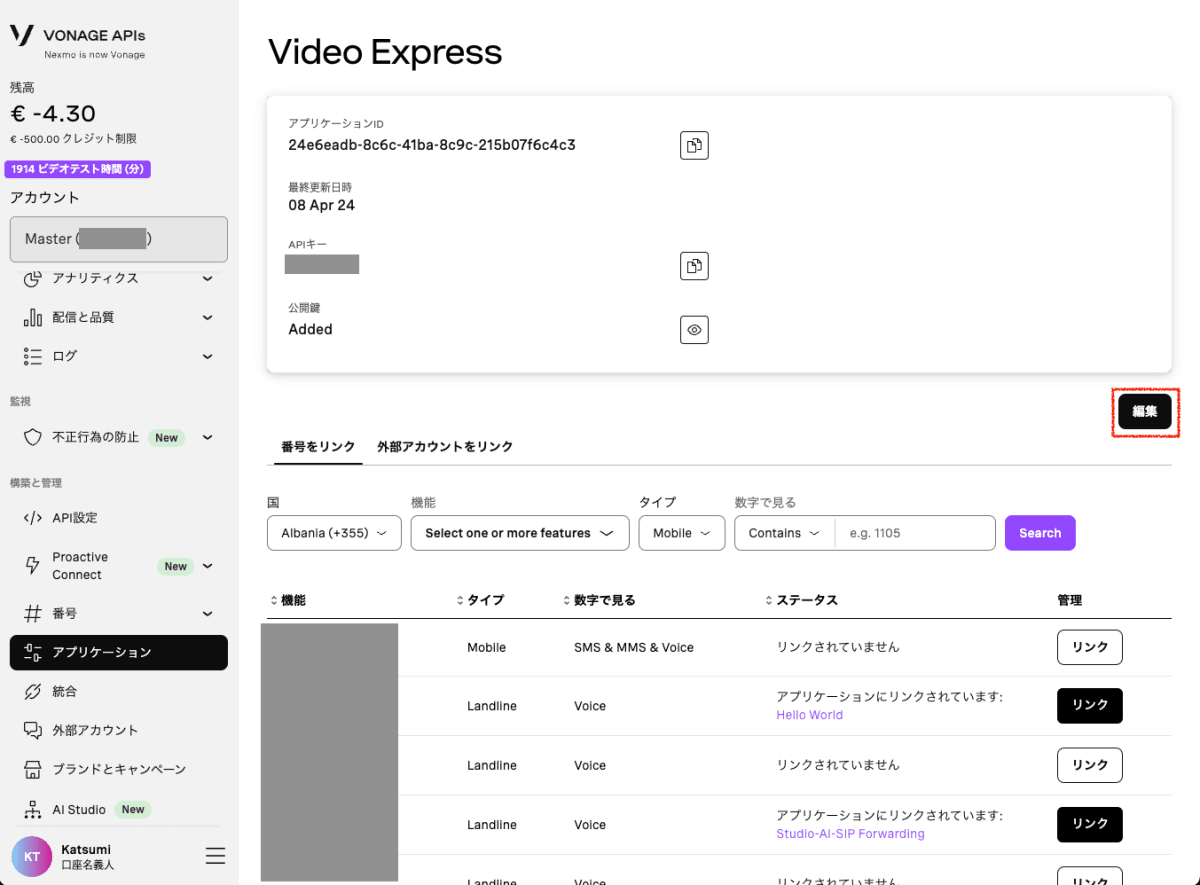Click the 外部アカウント chat icon
This screenshot has width=1200, height=885.
point(33,730)
